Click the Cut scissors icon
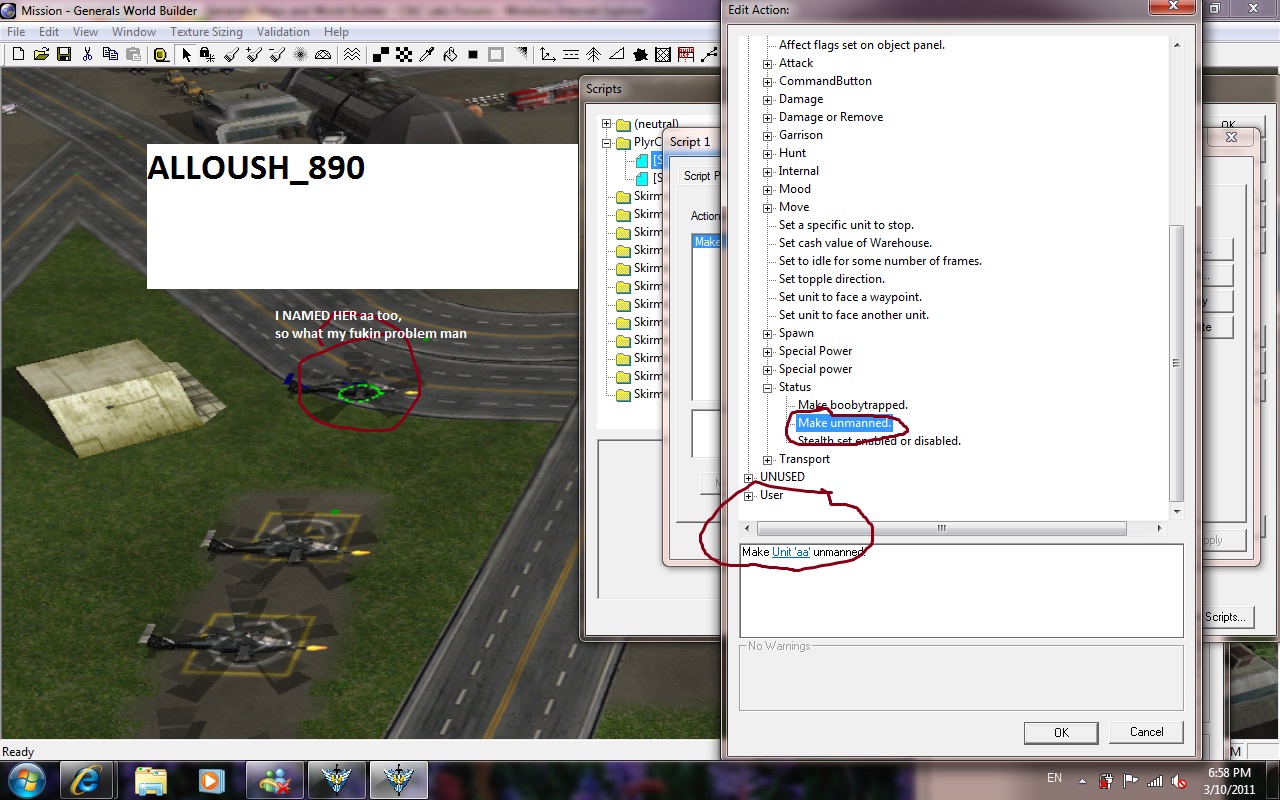The height and width of the screenshot is (800, 1280). pos(88,54)
